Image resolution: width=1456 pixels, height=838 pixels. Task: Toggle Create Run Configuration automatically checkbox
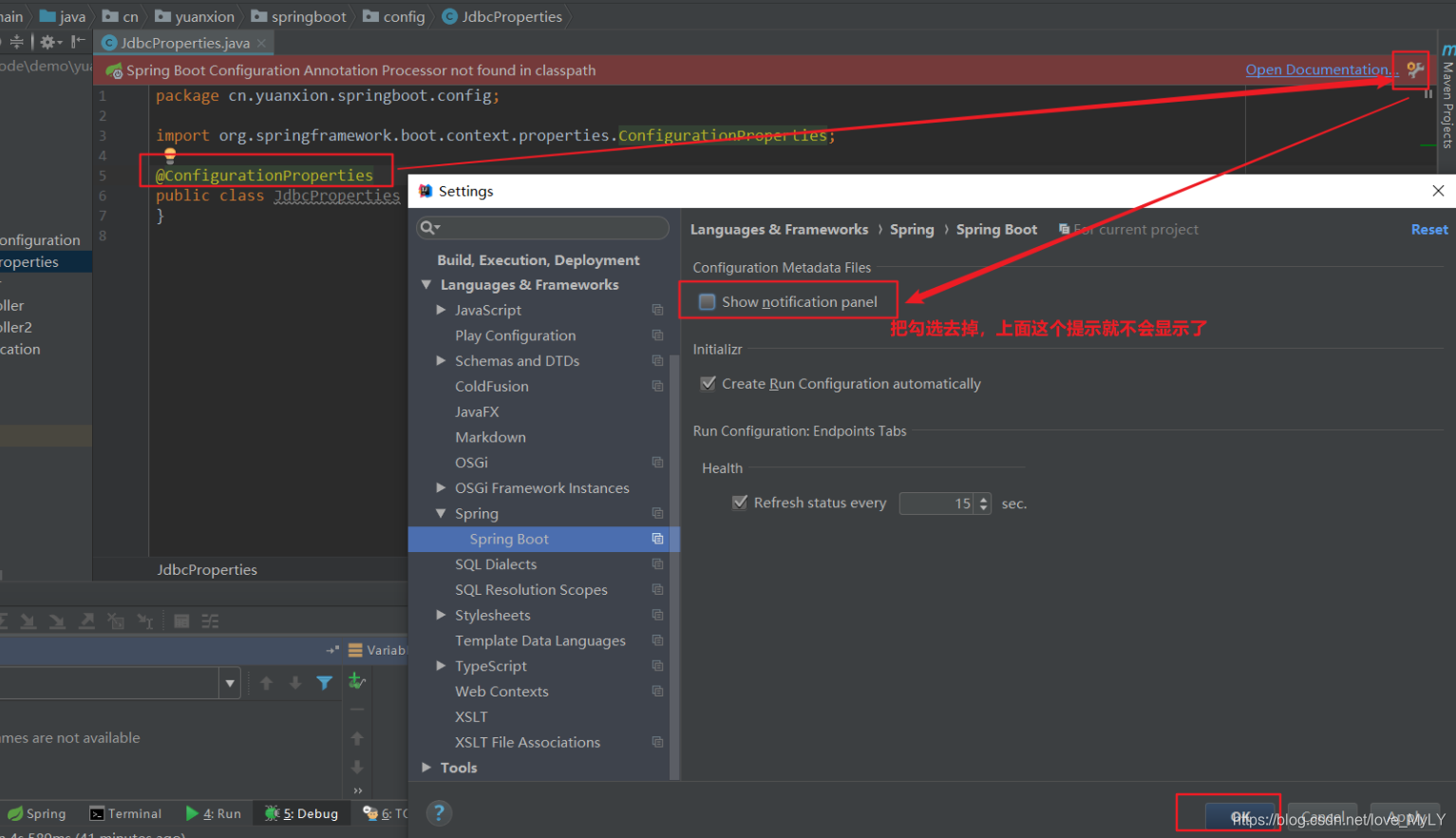[708, 384]
